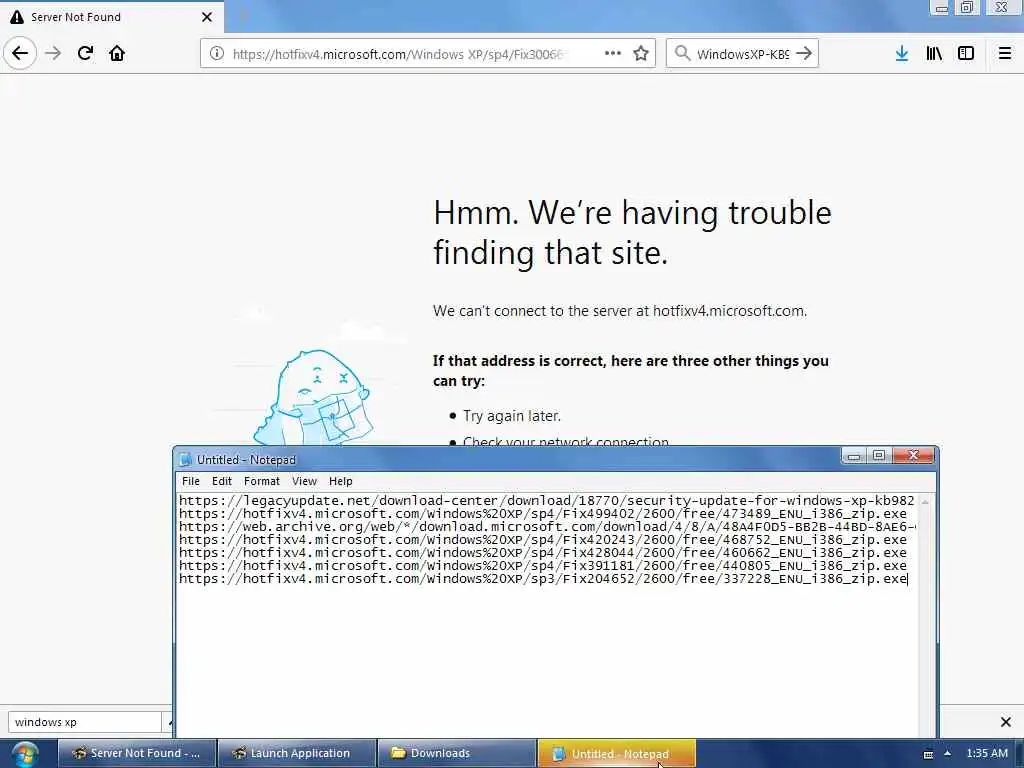Open the Library icon in the Firefox toolbar

934,53
